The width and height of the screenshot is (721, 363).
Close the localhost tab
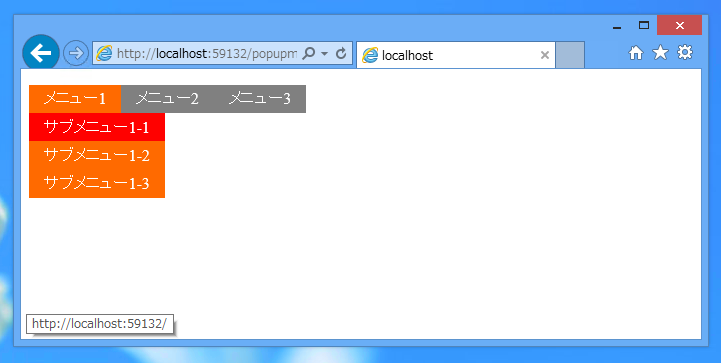click(545, 55)
